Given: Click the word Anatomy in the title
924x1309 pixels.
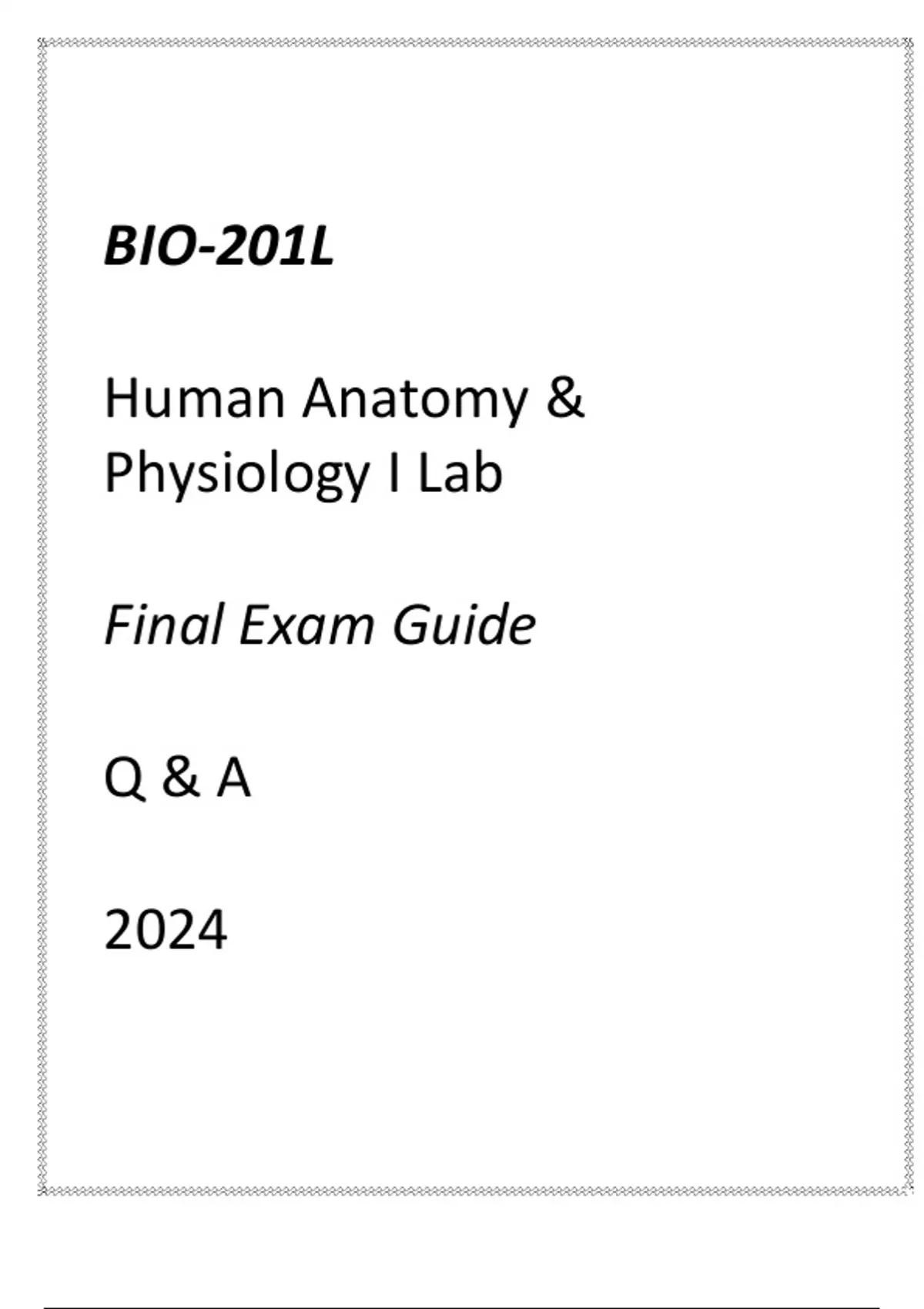Looking at the screenshot, I should click(415, 400).
